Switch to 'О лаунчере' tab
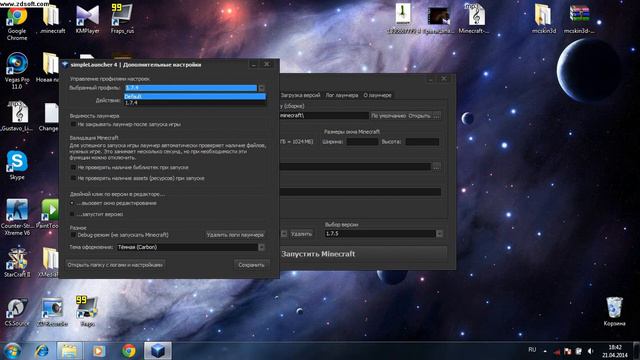640x360 pixels. (378, 95)
